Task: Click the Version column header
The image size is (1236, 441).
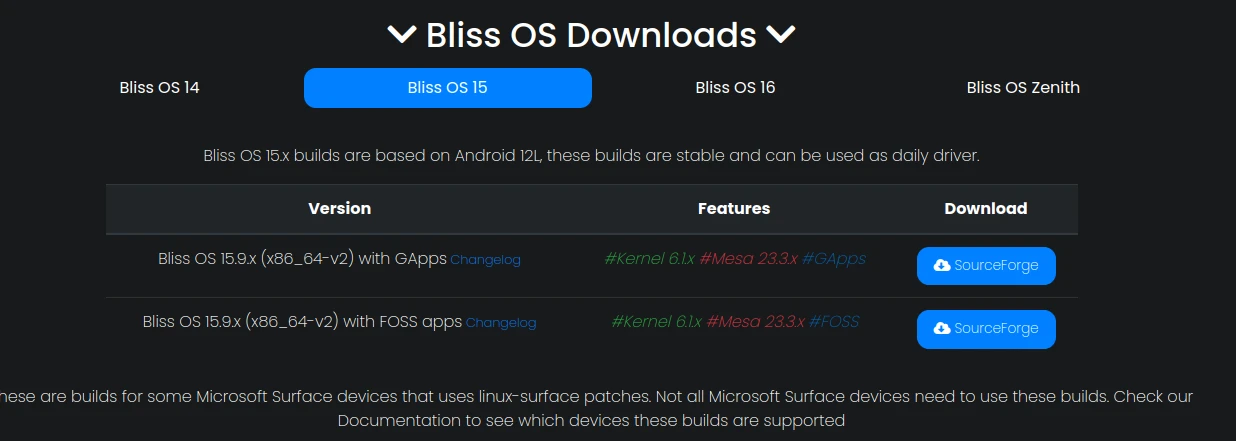Action: (340, 209)
